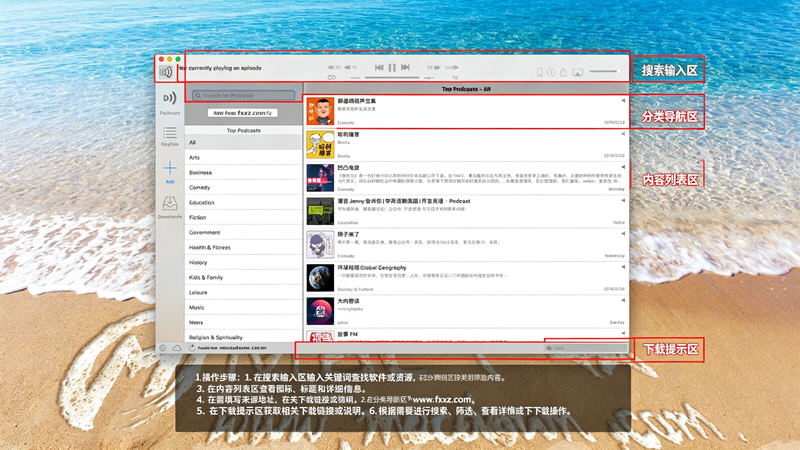Image resolution: width=800 pixels, height=450 pixels.
Task: Select the Health & Fitness category
Action: point(243,247)
